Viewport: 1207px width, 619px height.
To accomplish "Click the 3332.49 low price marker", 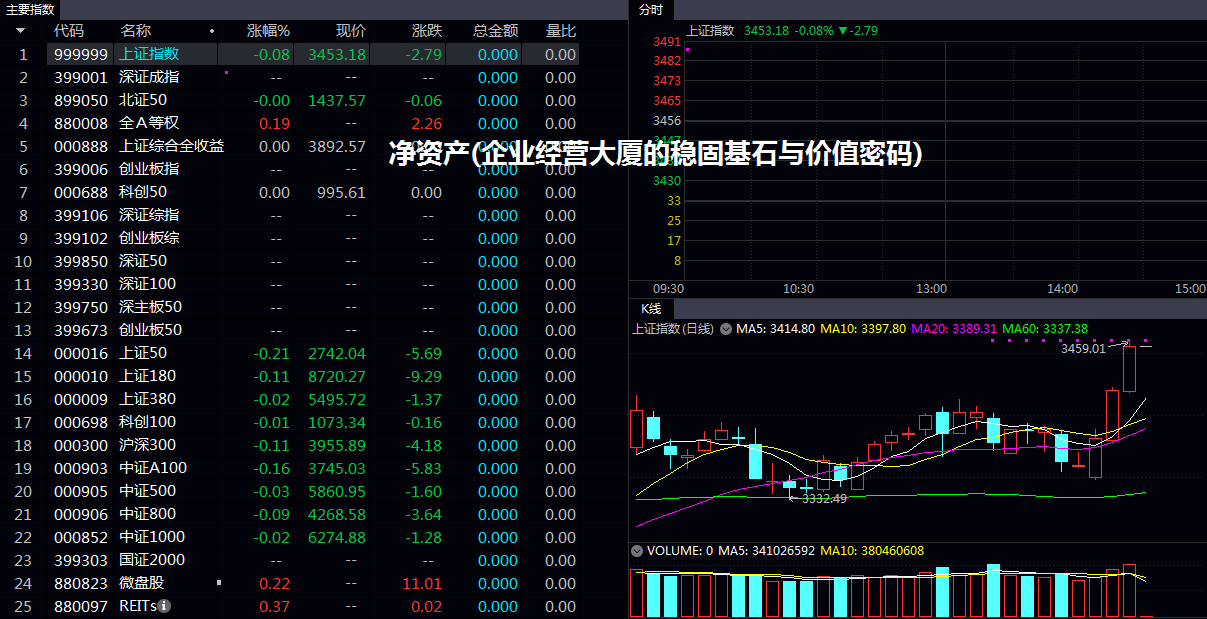I will [824, 498].
